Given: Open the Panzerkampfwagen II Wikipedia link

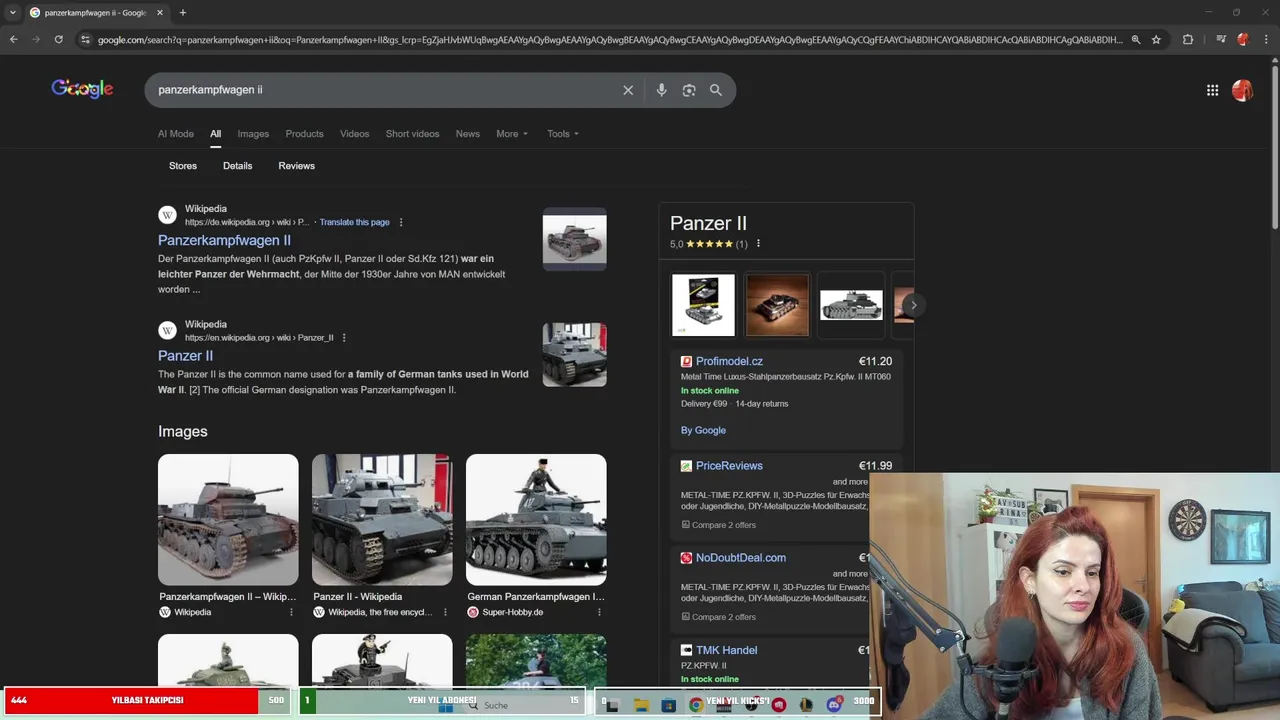Looking at the screenshot, I should [224, 240].
